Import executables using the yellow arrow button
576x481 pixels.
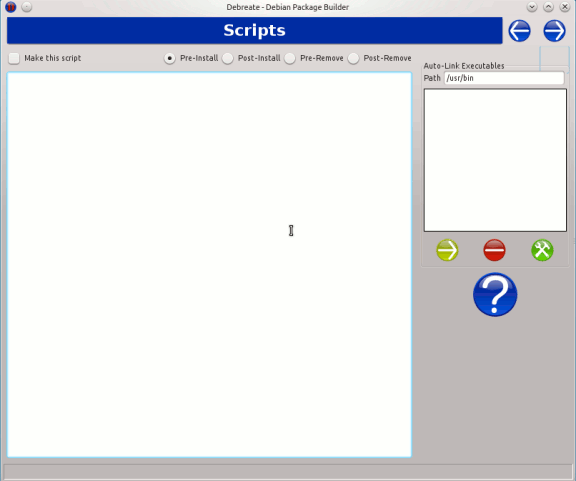(447, 250)
